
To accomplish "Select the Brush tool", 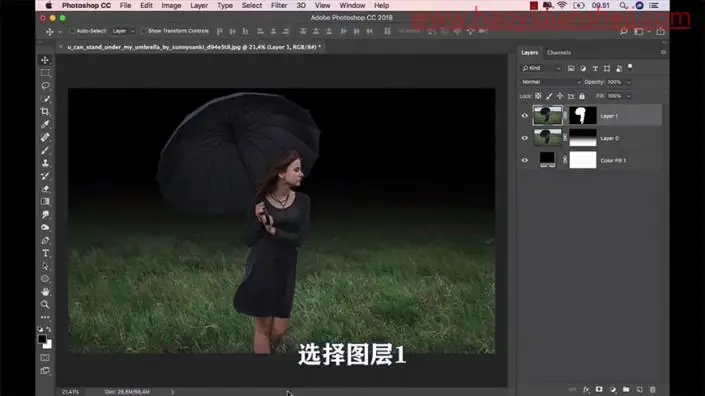I will 45,150.
